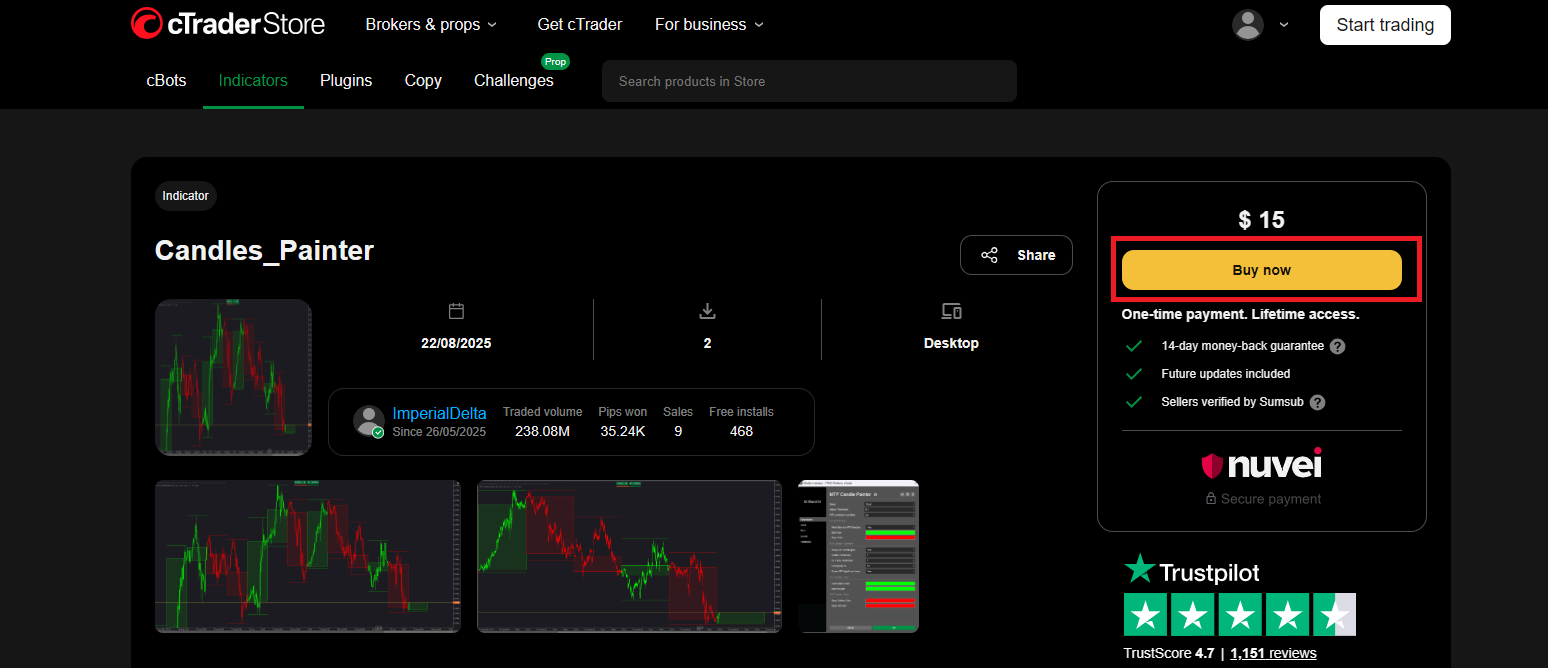Click the cTrader Store logo
This screenshot has height=668, width=1548.
tap(228, 24)
